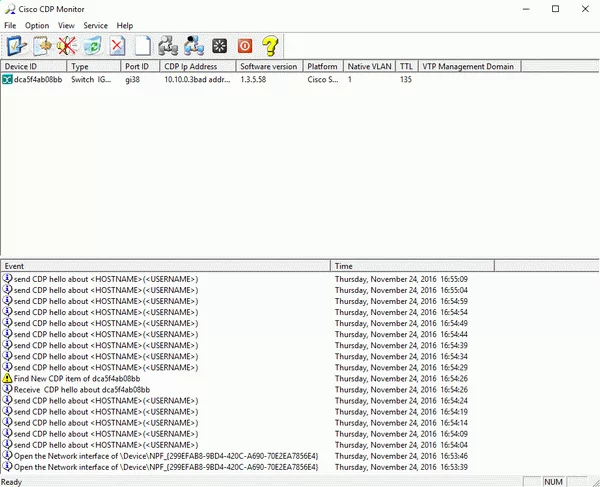The width and height of the screenshot is (600, 487).
Task: Click the Cisco CDP Monitor title bar icon
Action: click(x=10, y=9)
